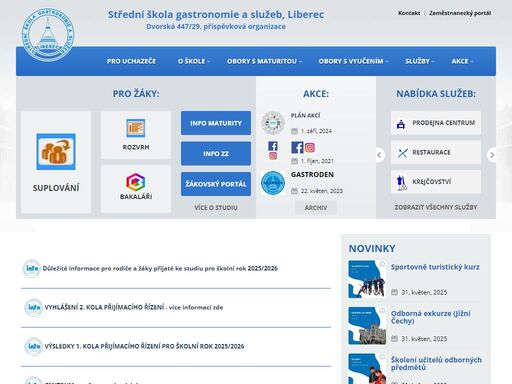Show next services with right arrow
Image resolution: width=512 pixels, height=384 pixels.
coord(492,155)
